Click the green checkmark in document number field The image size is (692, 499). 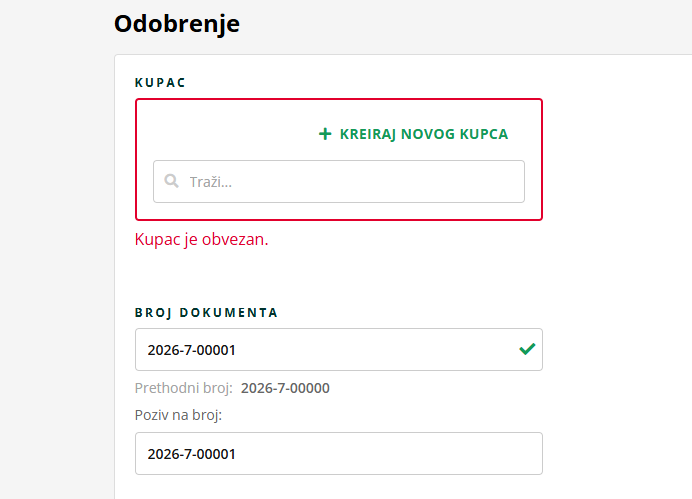point(527,349)
